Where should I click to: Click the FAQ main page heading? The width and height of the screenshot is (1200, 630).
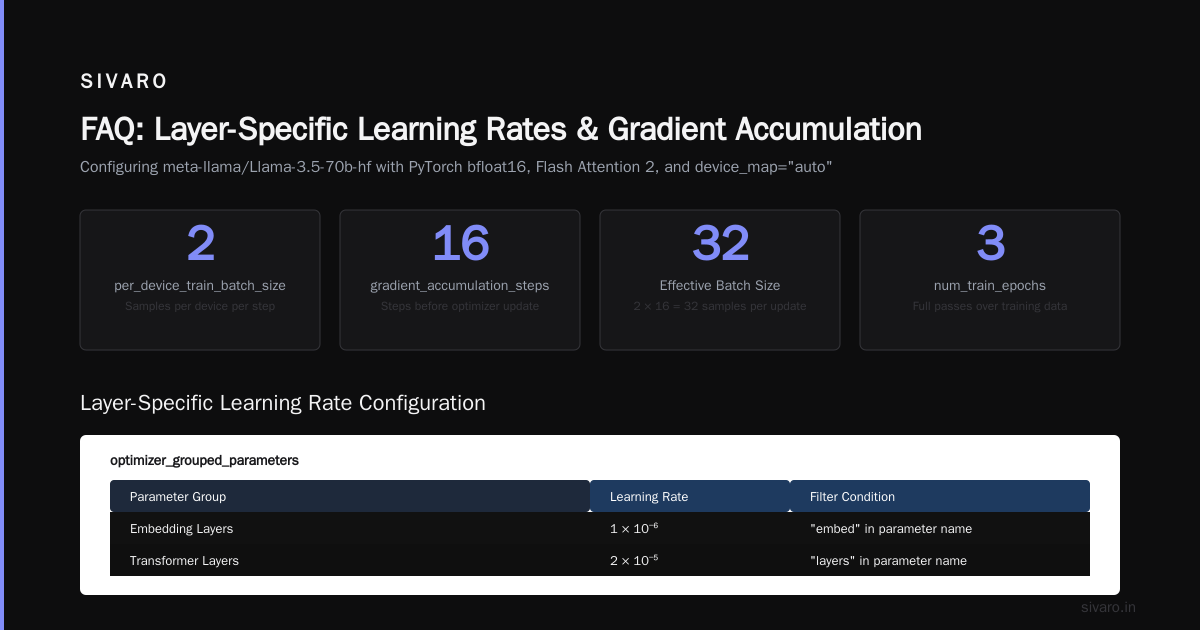[x=501, y=129]
